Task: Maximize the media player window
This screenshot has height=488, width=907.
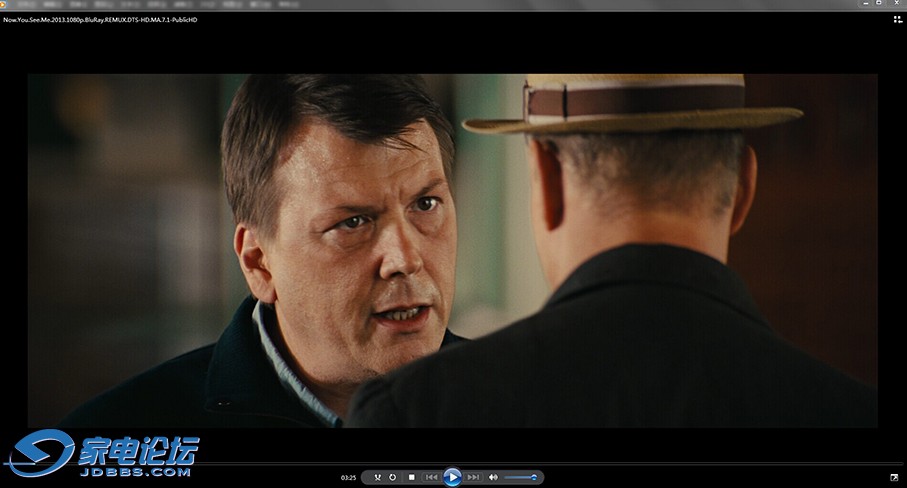Action: point(878,4)
